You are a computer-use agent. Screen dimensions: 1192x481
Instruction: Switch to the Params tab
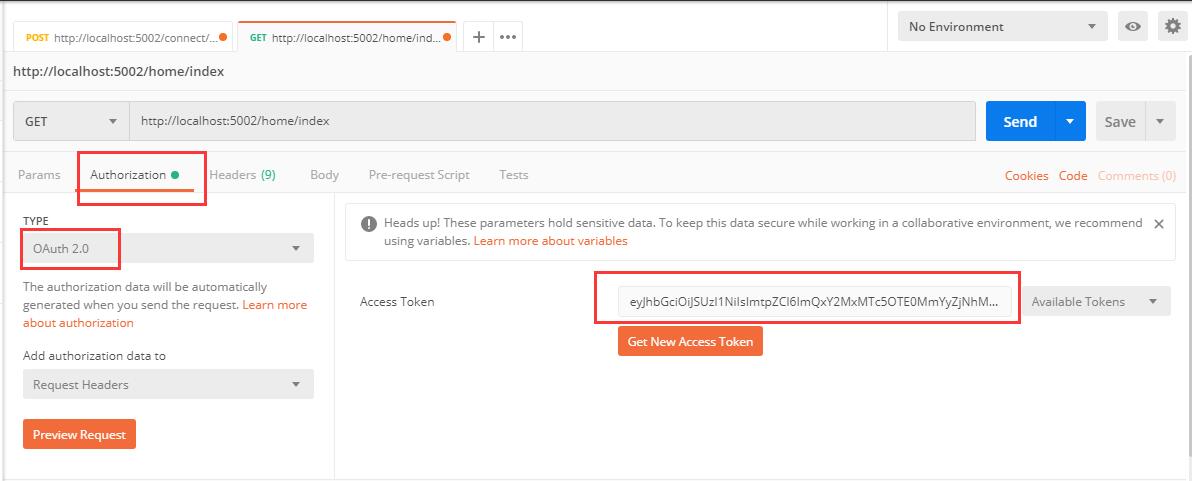click(x=39, y=174)
